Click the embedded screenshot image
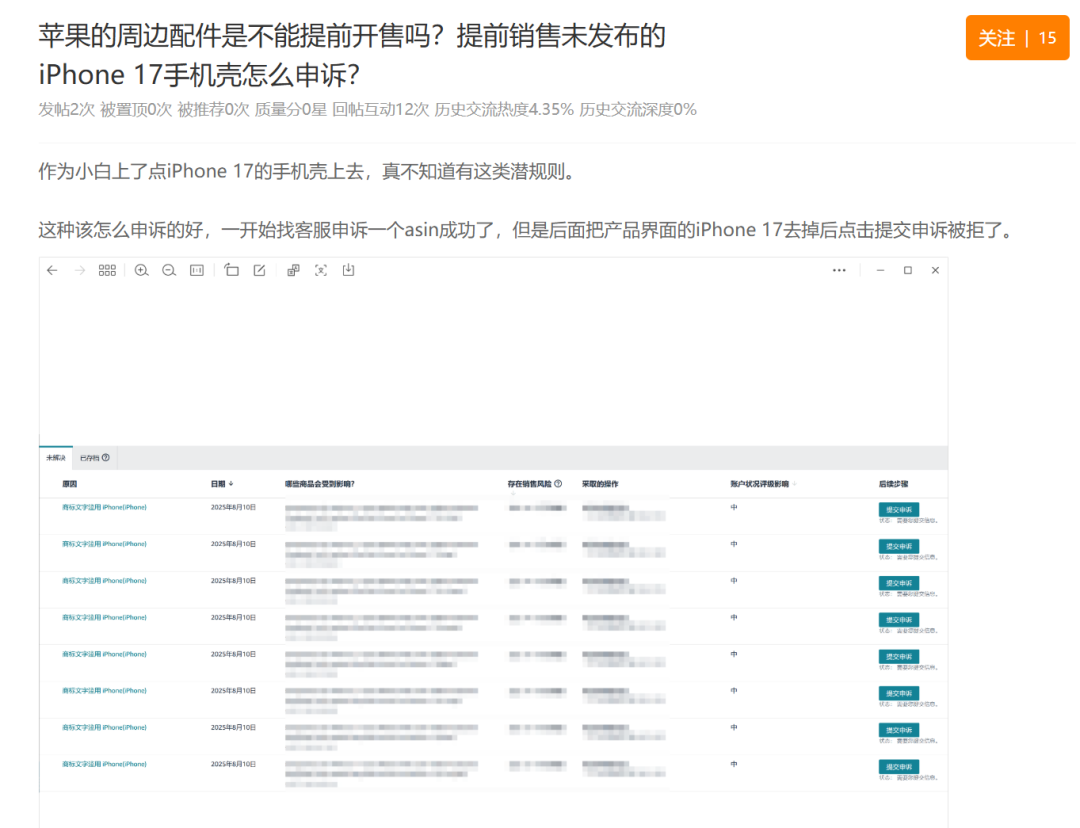This screenshot has height=828, width=1080. pos(493,542)
